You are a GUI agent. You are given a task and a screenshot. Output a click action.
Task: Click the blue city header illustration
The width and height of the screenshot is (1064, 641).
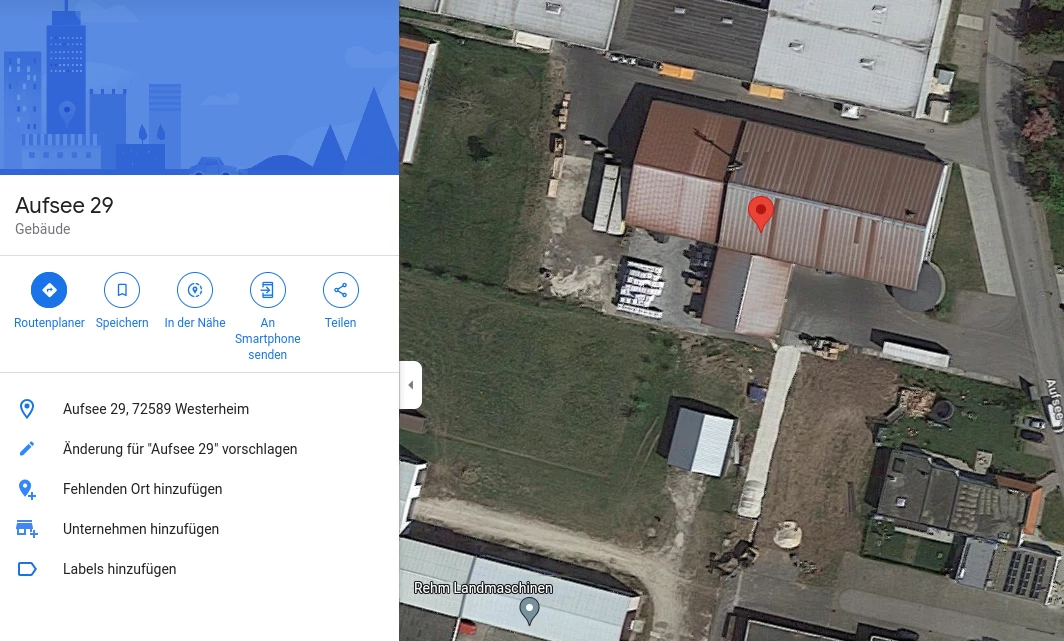pos(200,88)
